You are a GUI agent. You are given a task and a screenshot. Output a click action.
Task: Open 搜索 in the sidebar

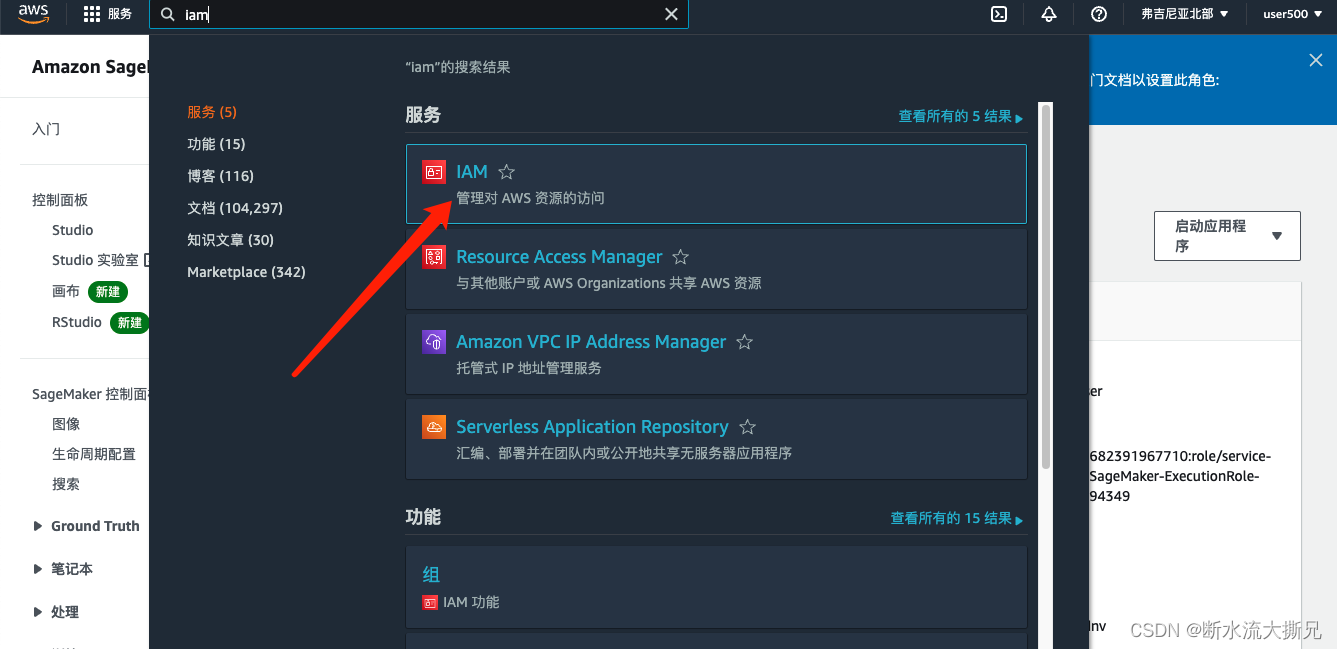[66, 484]
